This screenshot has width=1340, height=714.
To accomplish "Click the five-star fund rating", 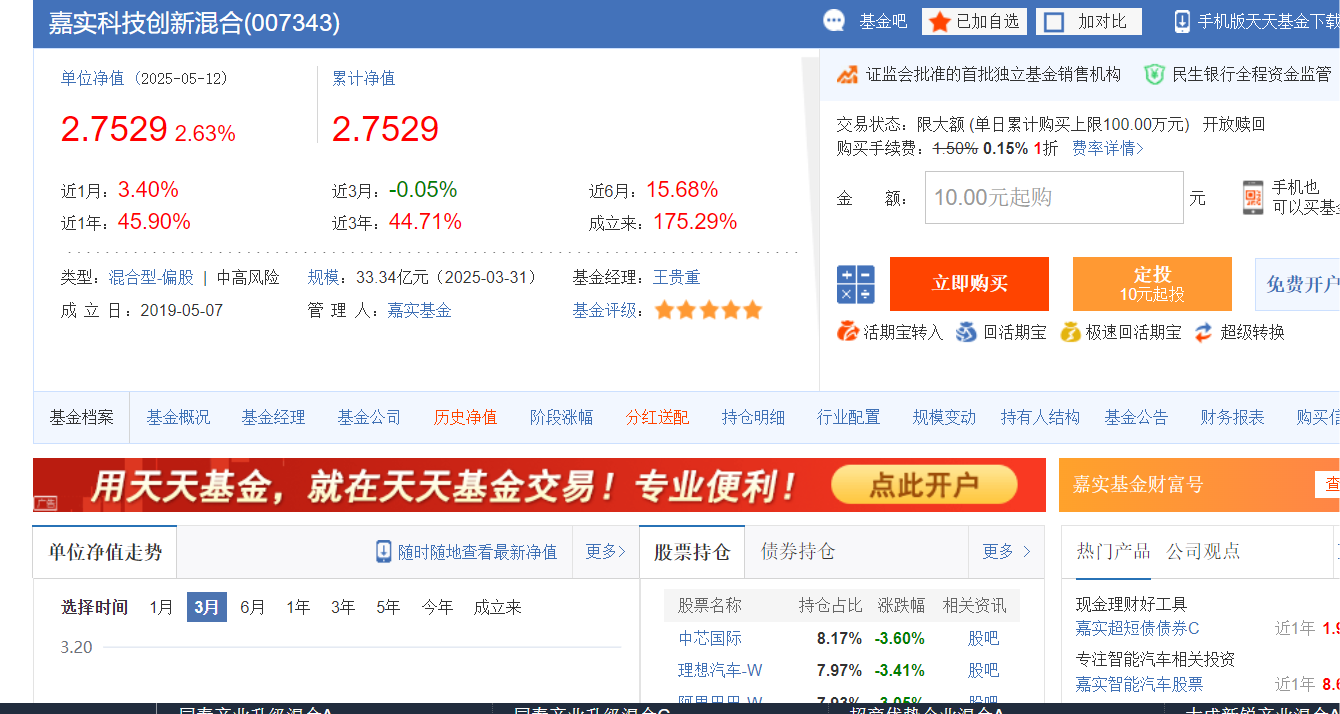I will (x=708, y=310).
